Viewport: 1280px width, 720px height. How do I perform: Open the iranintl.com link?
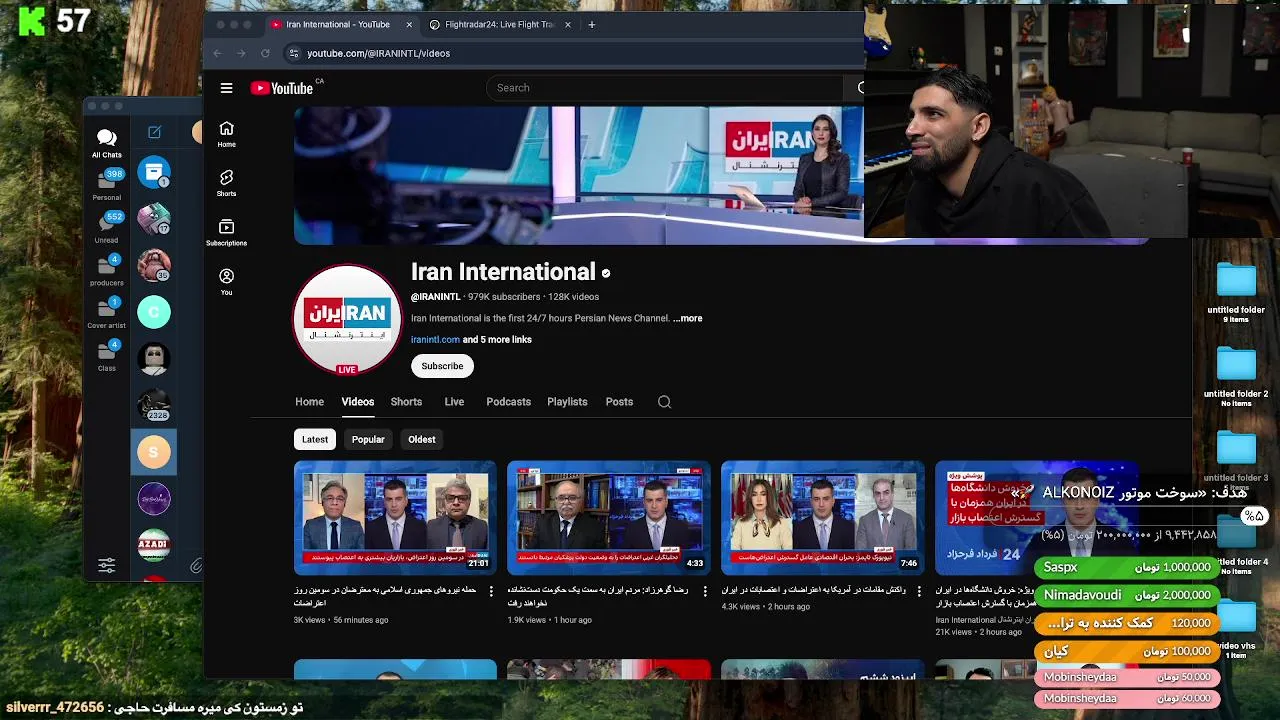[x=435, y=340]
